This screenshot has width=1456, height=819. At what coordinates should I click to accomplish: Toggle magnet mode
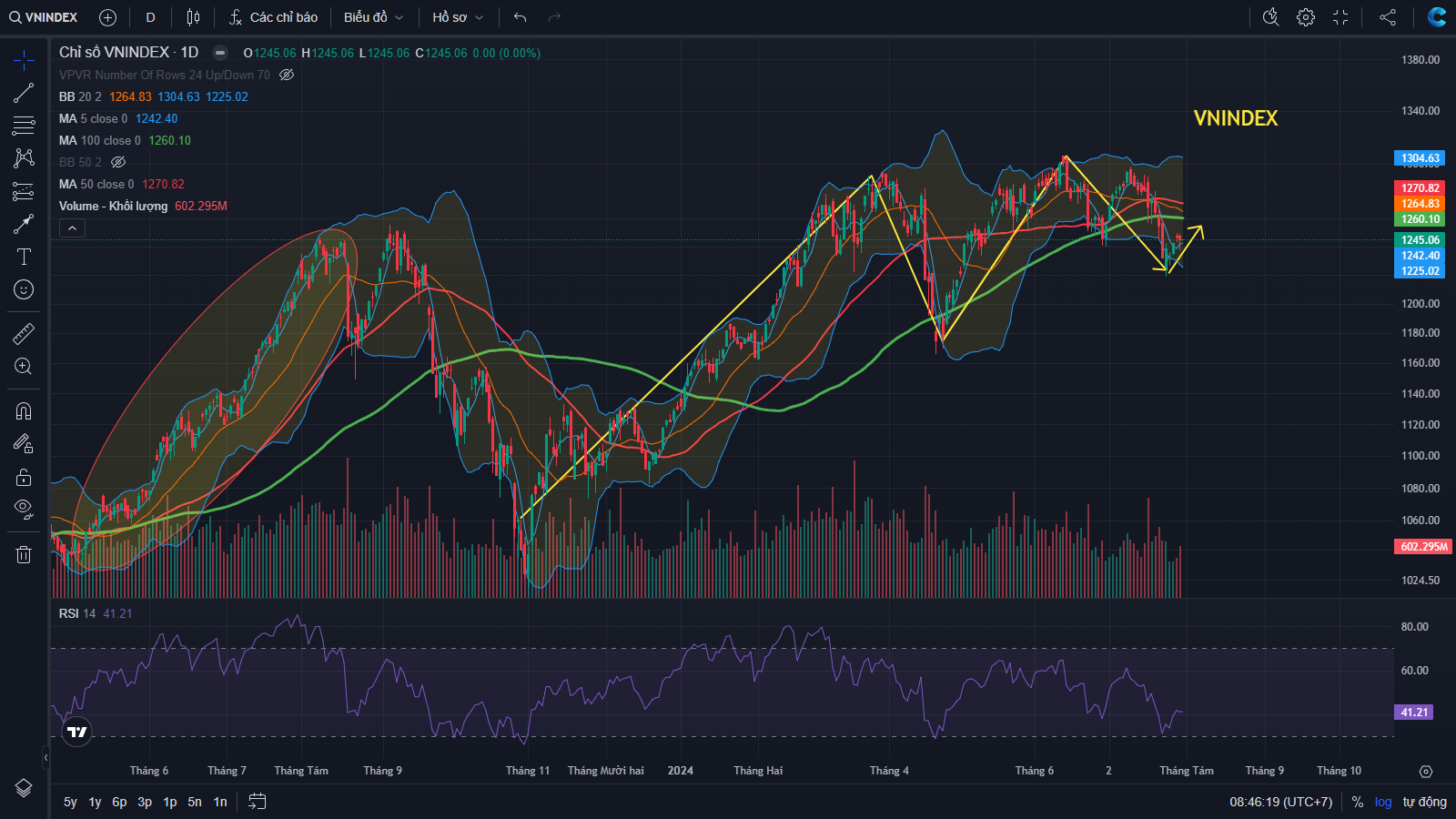[x=24, y=411]
